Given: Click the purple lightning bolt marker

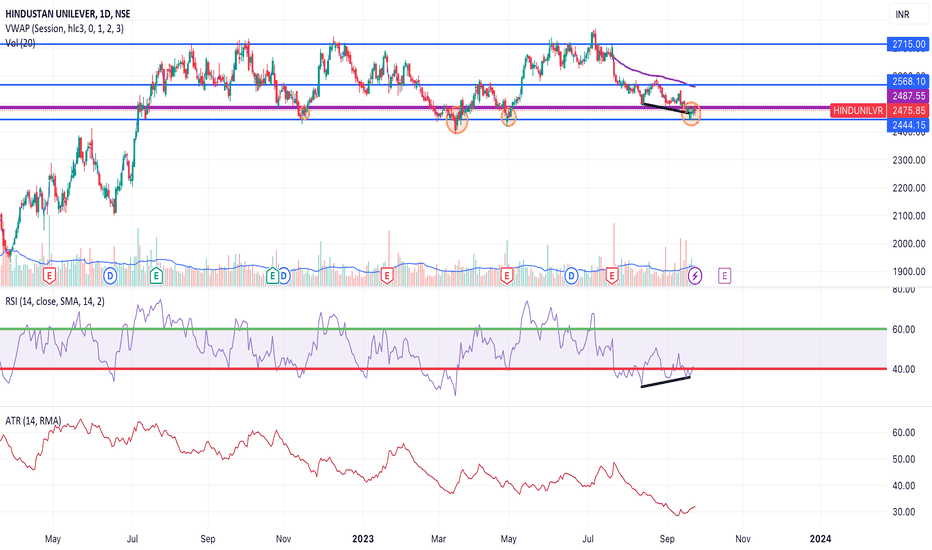Looking at the screenshot, I should 695,275.
